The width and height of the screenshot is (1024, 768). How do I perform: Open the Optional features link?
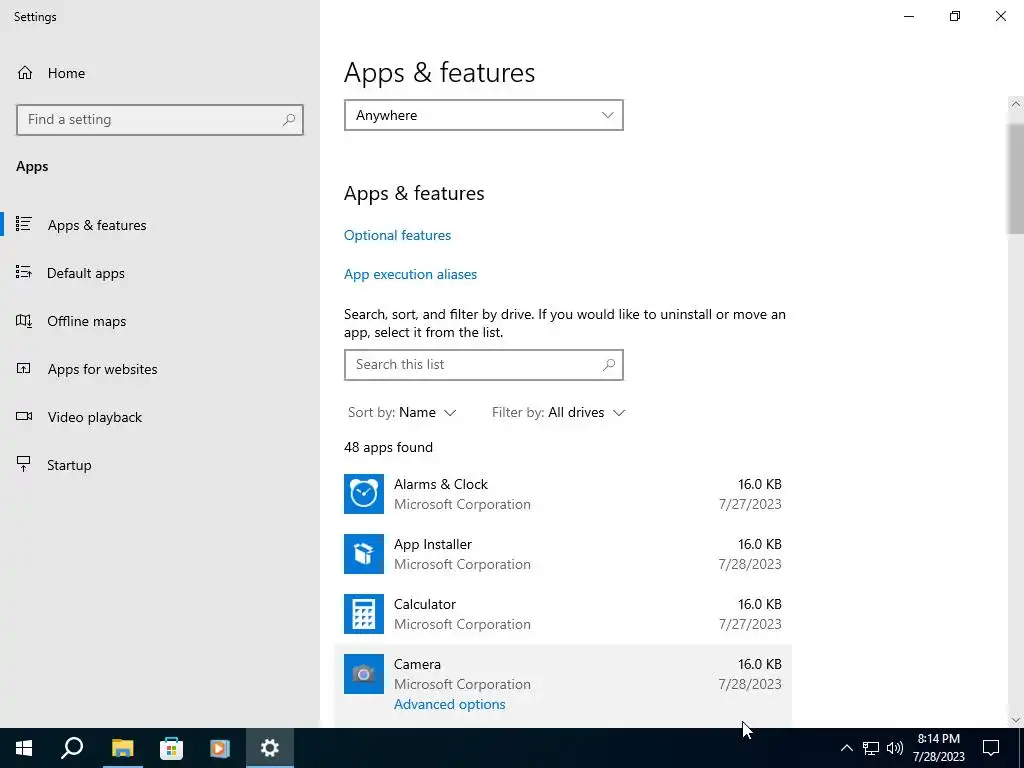tap(397, 235)
